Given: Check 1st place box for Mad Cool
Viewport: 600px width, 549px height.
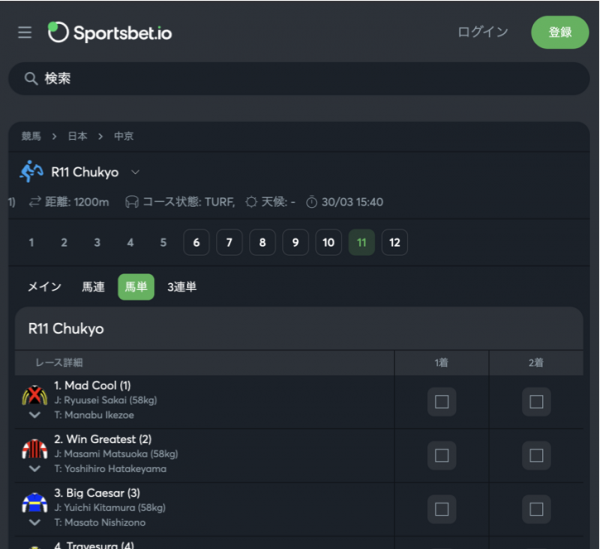Looking at the screenshot, I should (x=442, y=402).
